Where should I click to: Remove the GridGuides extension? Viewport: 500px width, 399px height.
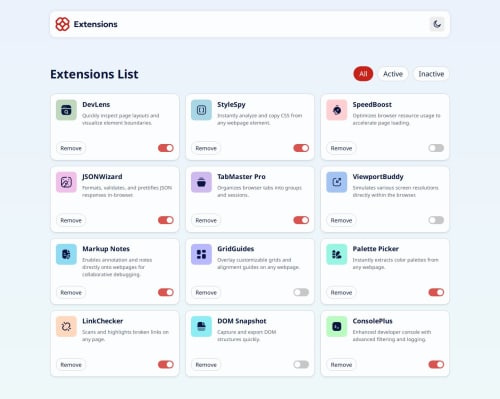206,293
